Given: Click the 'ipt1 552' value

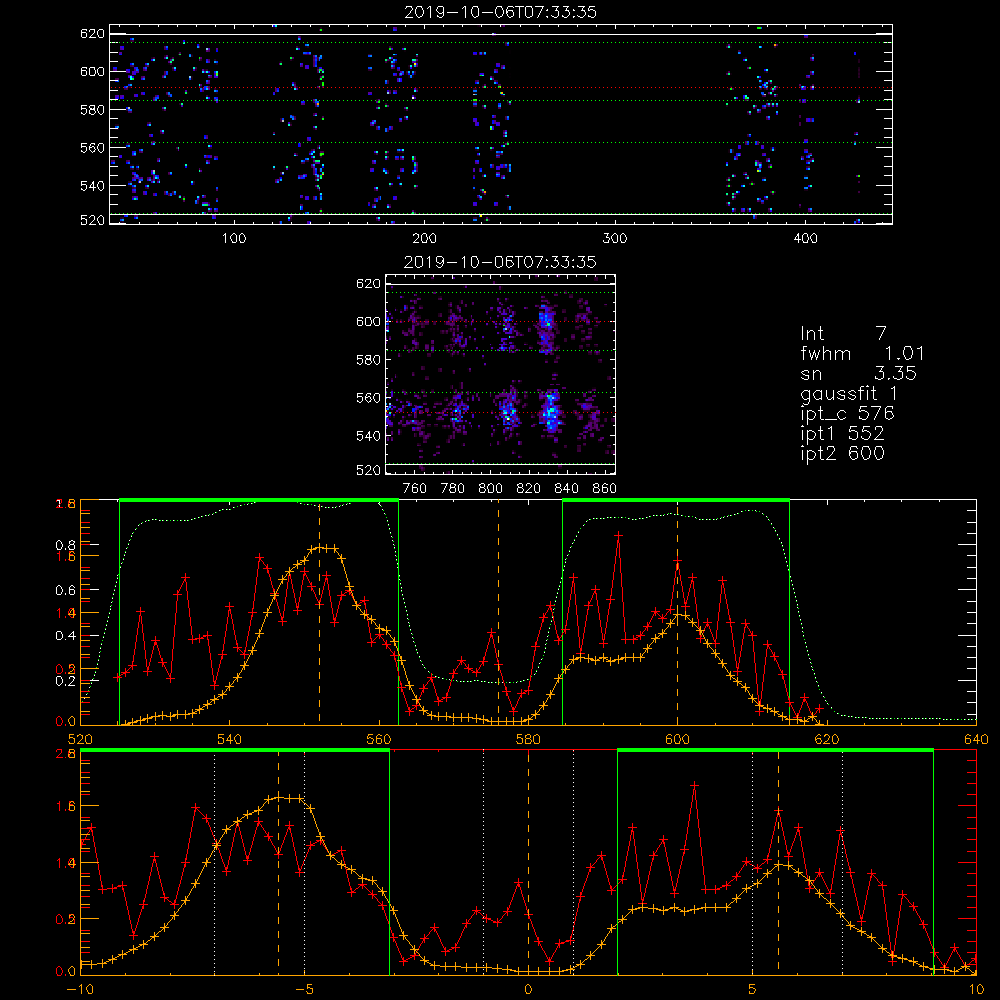Looking at the screenshot, I should point(842,434).
